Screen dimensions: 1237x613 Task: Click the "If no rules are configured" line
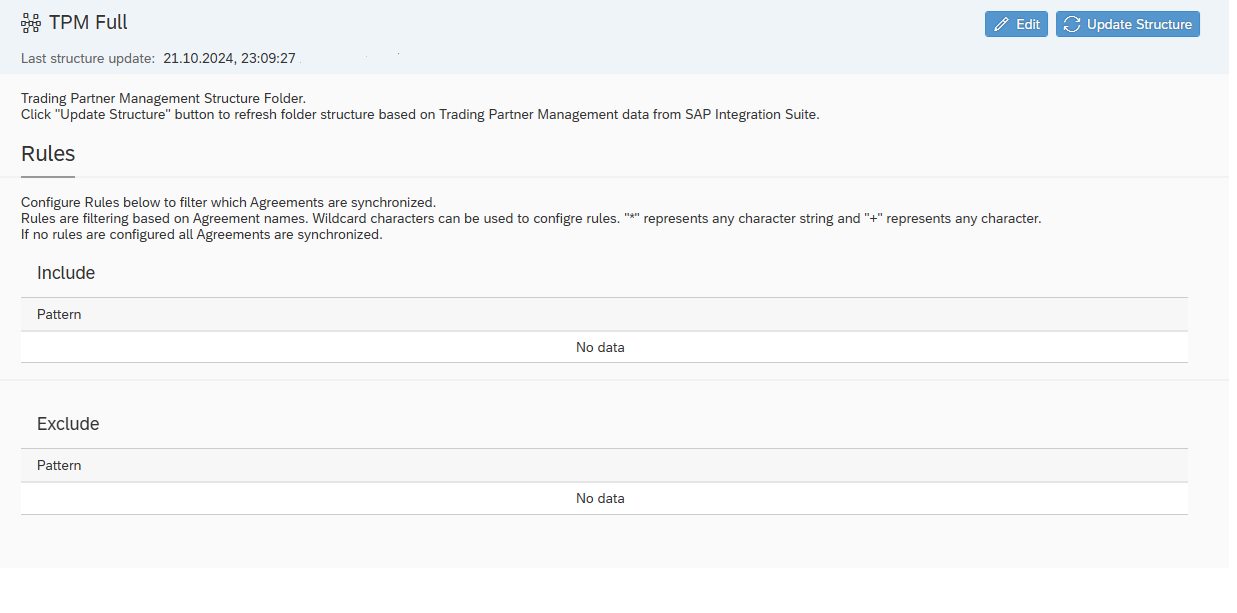pyautogui.click(x=201, y=234)
